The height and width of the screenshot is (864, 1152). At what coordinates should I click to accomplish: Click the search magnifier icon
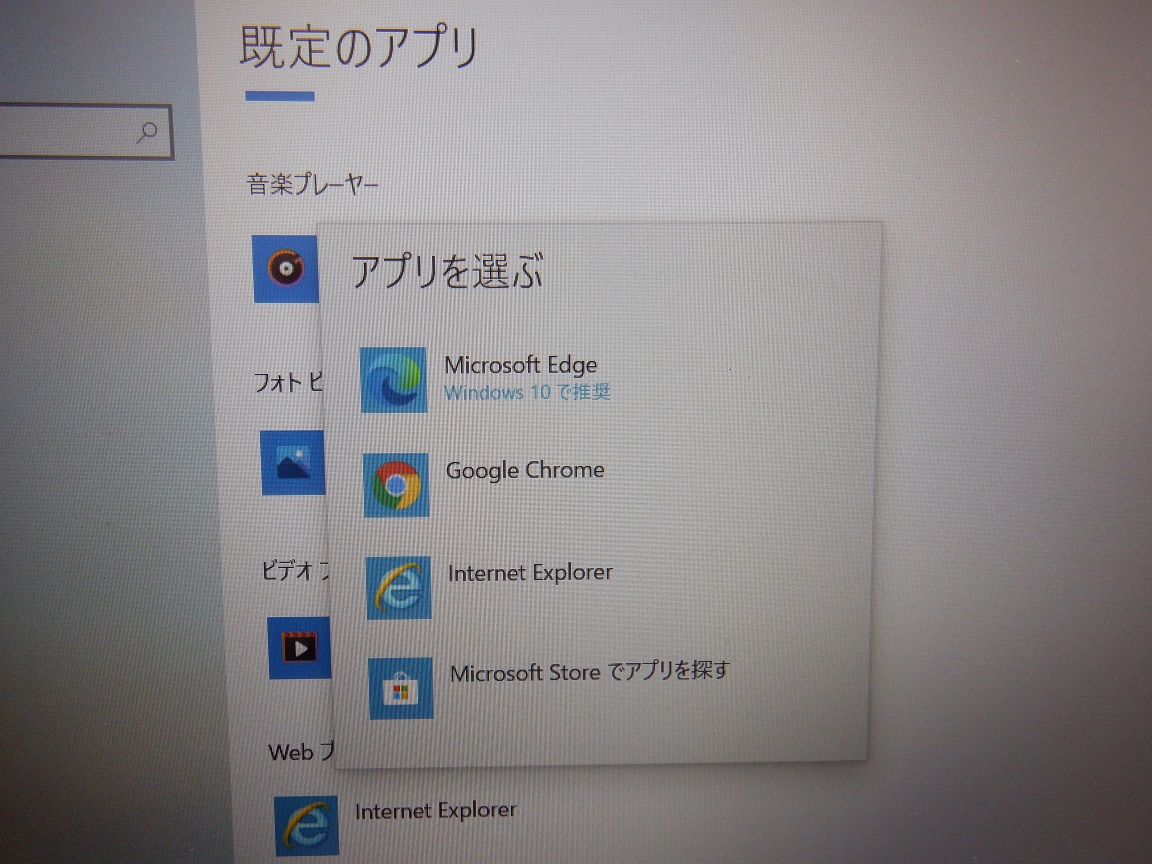[x=147, y=132]
